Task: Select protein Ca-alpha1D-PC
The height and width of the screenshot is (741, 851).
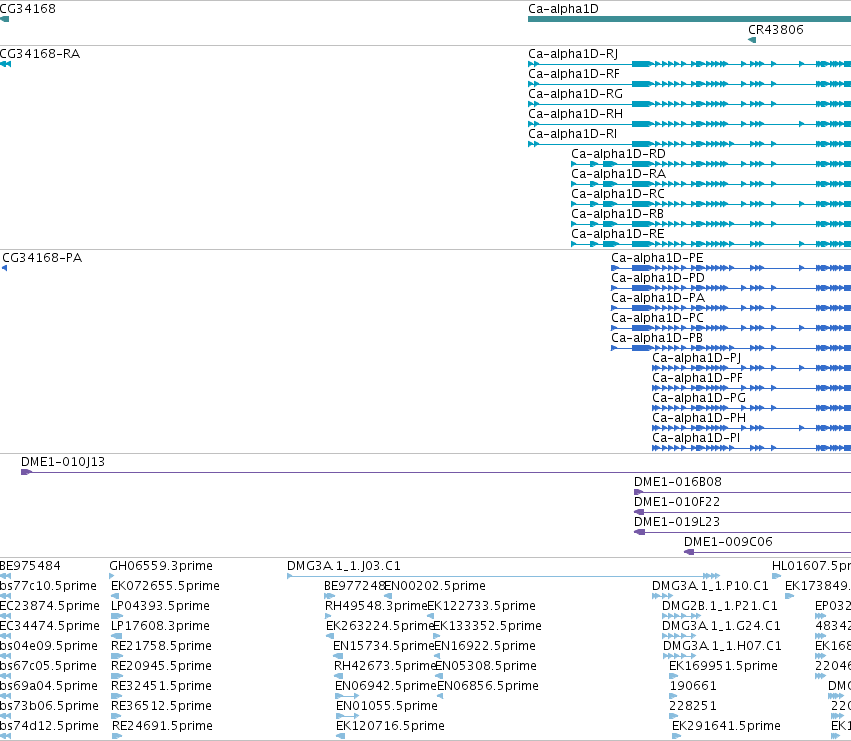Action: (x=731, y=328)
